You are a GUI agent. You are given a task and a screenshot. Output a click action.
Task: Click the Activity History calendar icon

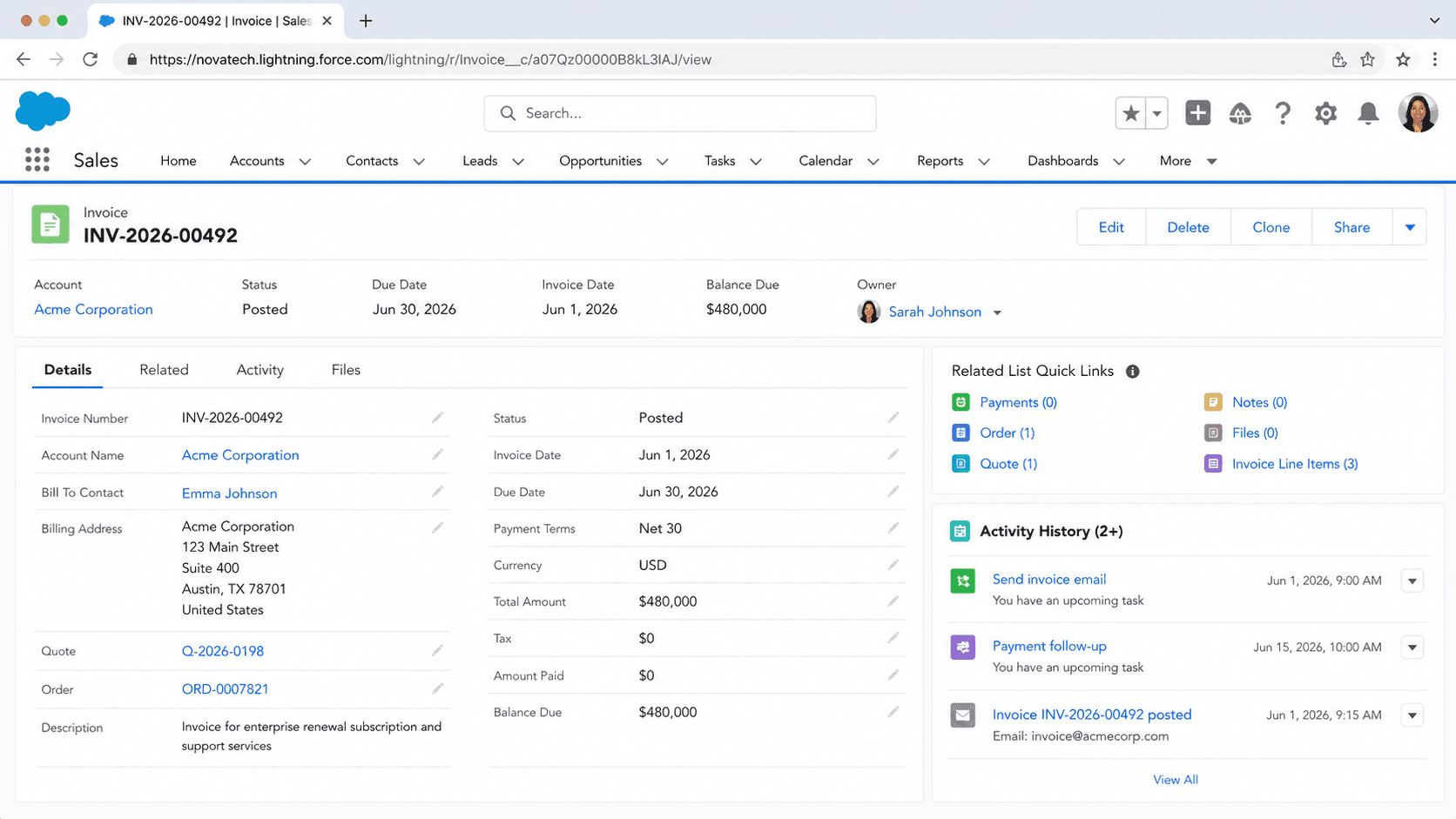tap(961, 531)
